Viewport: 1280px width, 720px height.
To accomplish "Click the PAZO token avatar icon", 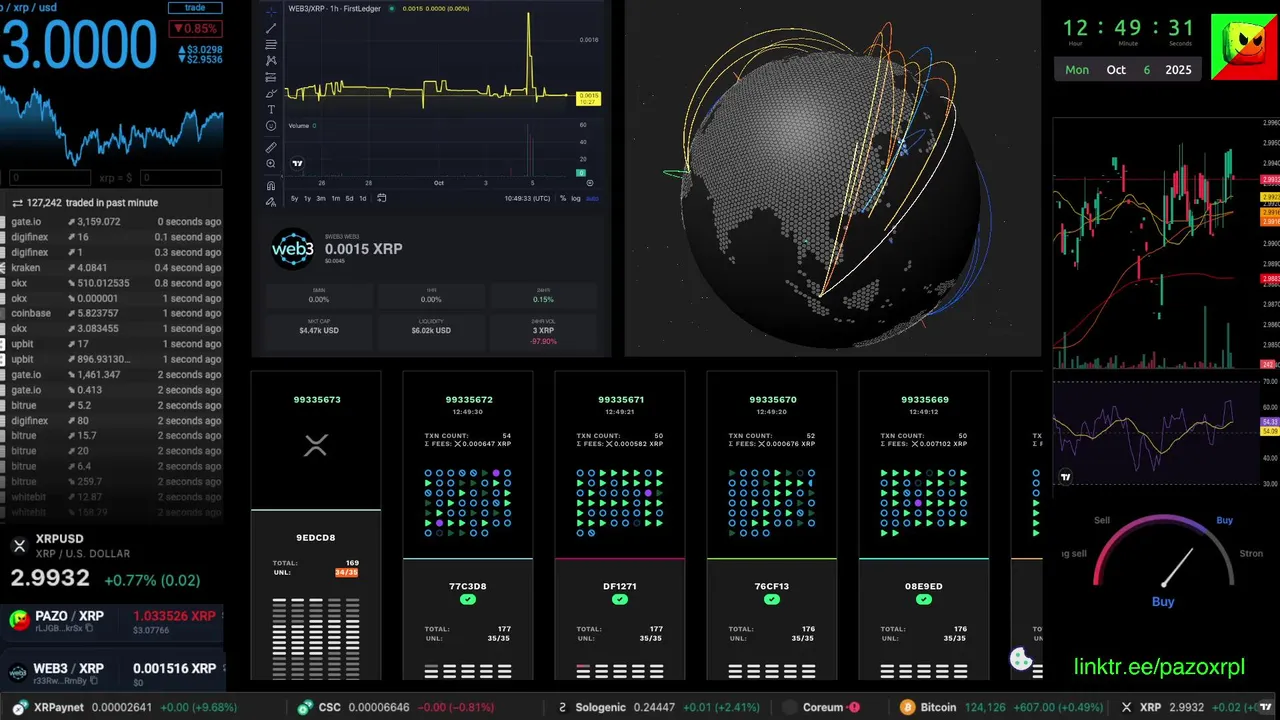I will click(x=18, y=621).
